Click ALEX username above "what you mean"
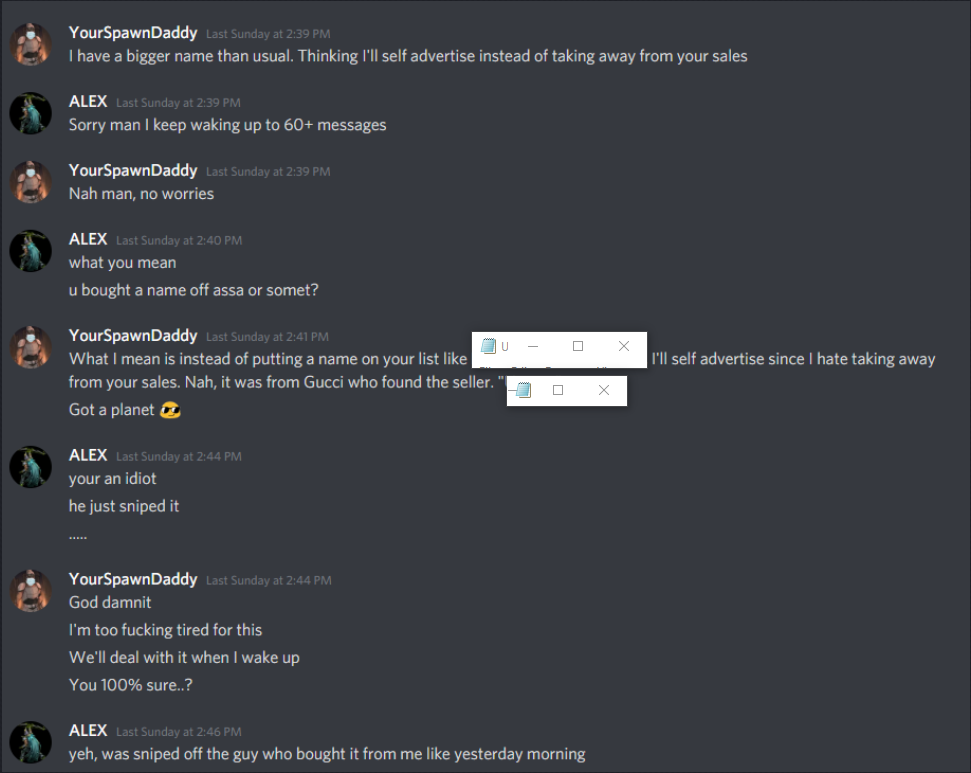The width and height of the screenshot is (971, 773). pyautogui.click(x=88, y=239)
